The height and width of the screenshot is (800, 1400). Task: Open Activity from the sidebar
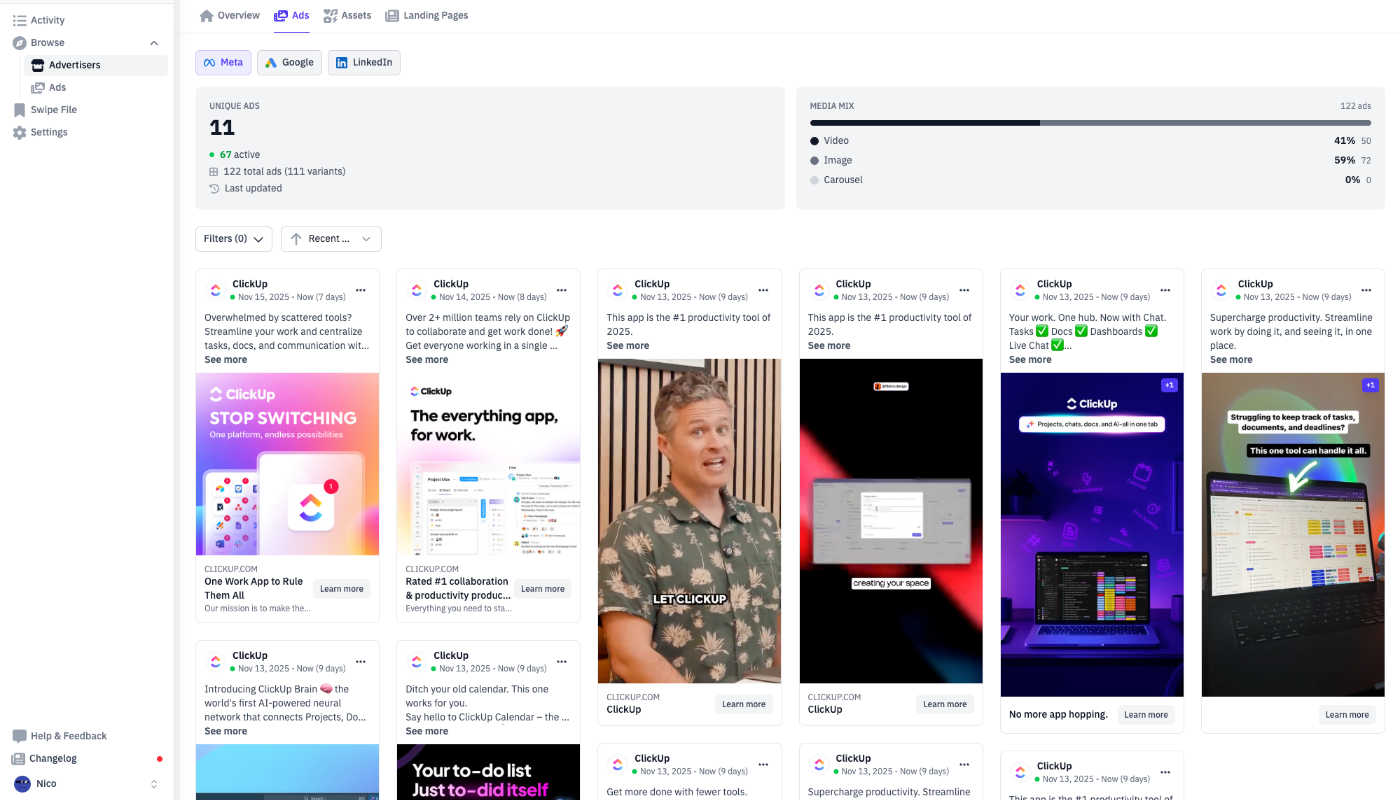point(46,19)
